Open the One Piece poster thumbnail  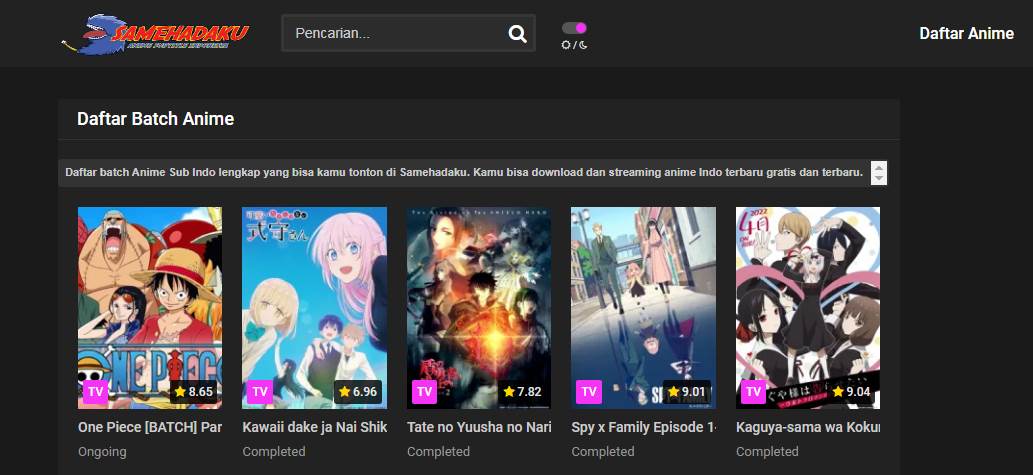(150, 308)
